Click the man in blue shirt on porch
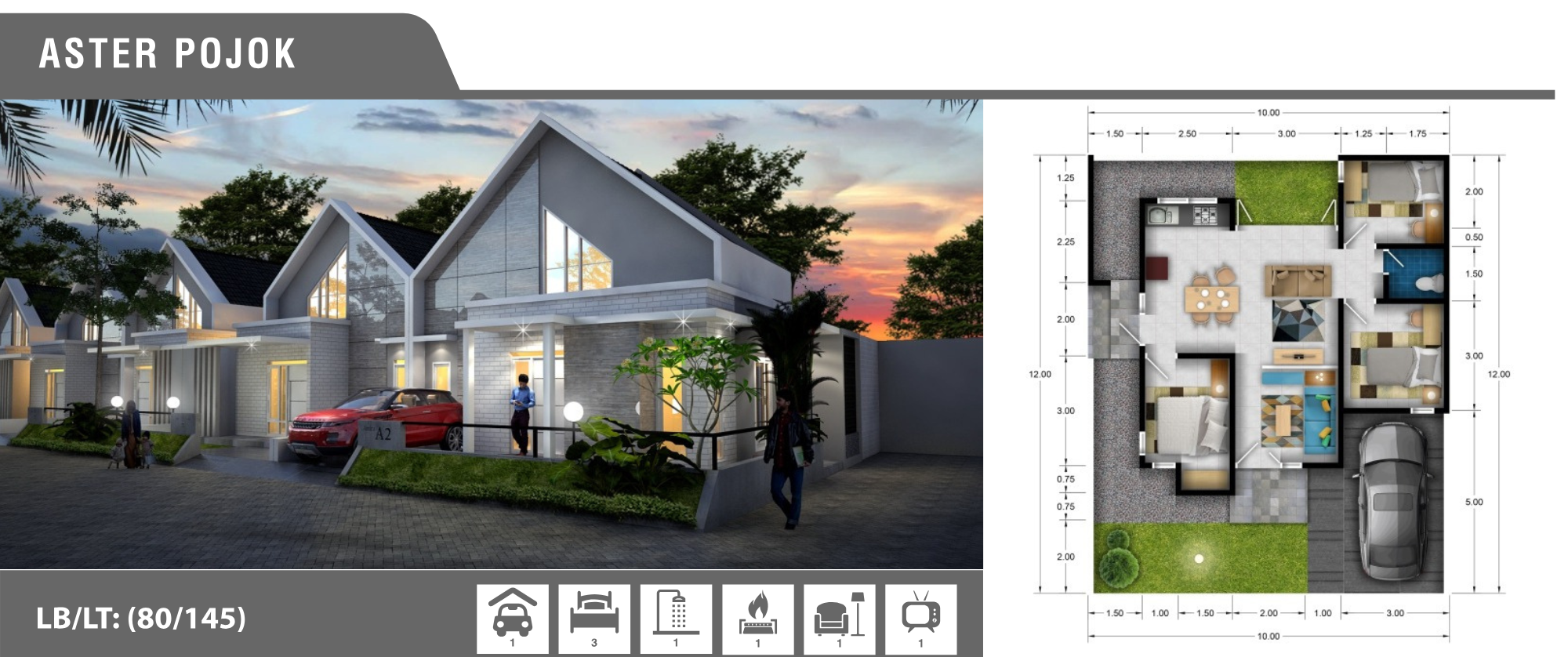This screenshot has width=1568, height=657. pyautogui.click(x=522, y=414)
